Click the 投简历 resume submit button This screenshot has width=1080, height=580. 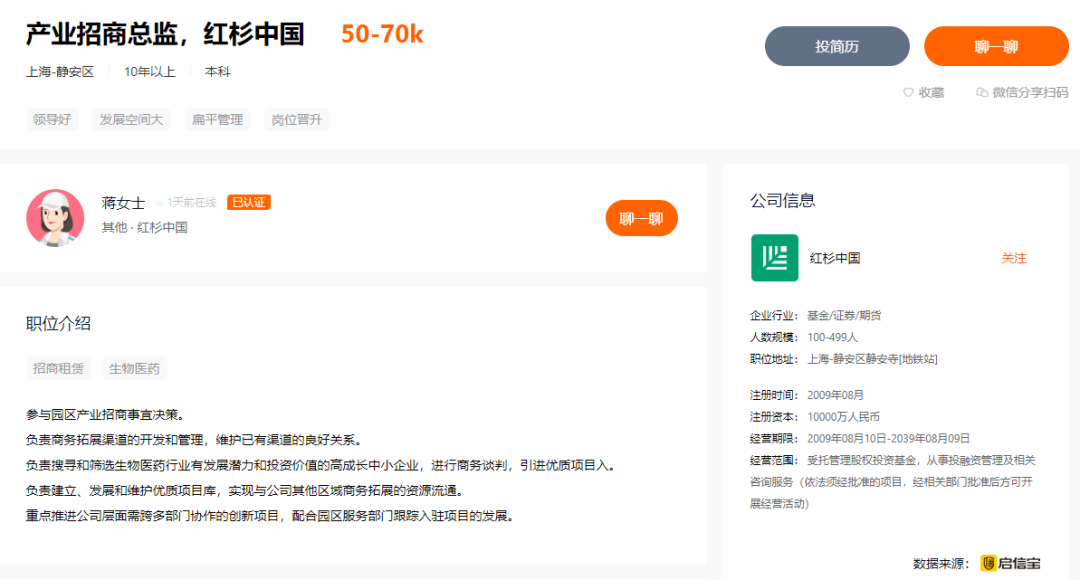tap(837, 46)
